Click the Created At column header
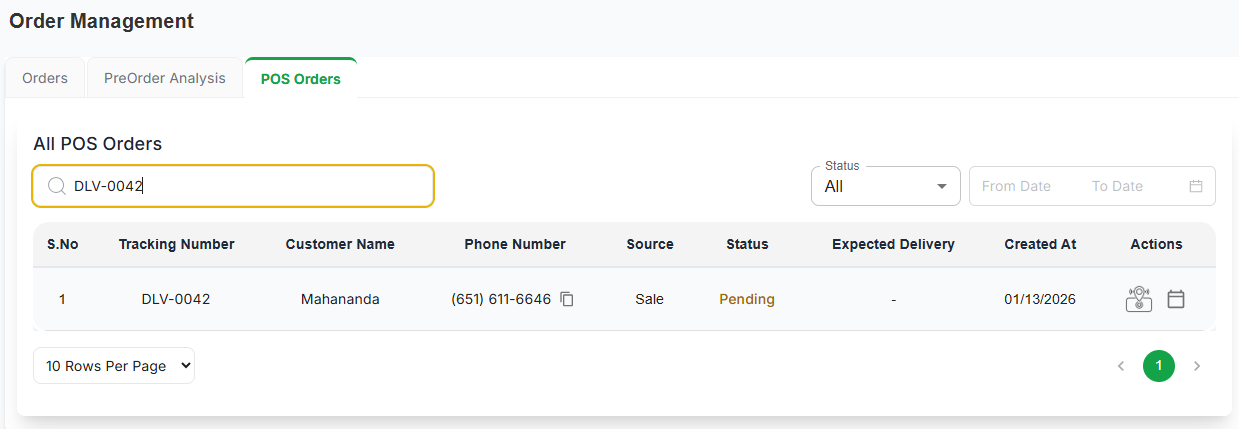This screenshot has width=1239, height=429. [x=1040, y=244]
